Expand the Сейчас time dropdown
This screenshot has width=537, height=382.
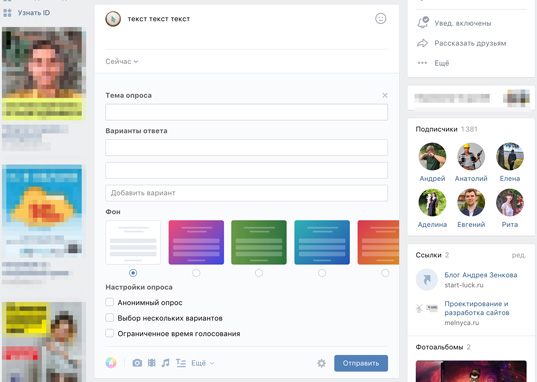pos(122,62)
